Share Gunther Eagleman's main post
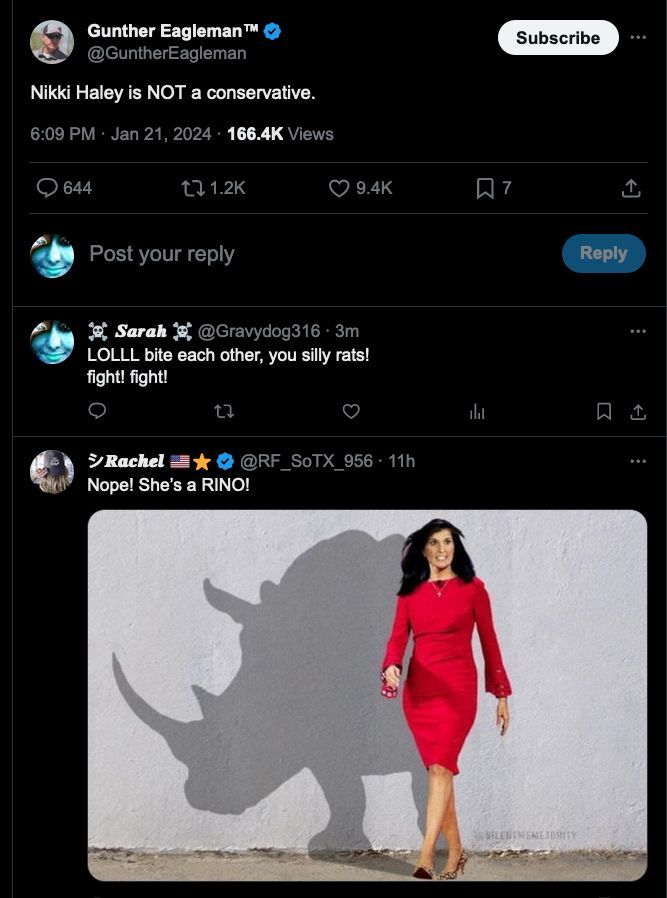 click(x=631, y=188)
